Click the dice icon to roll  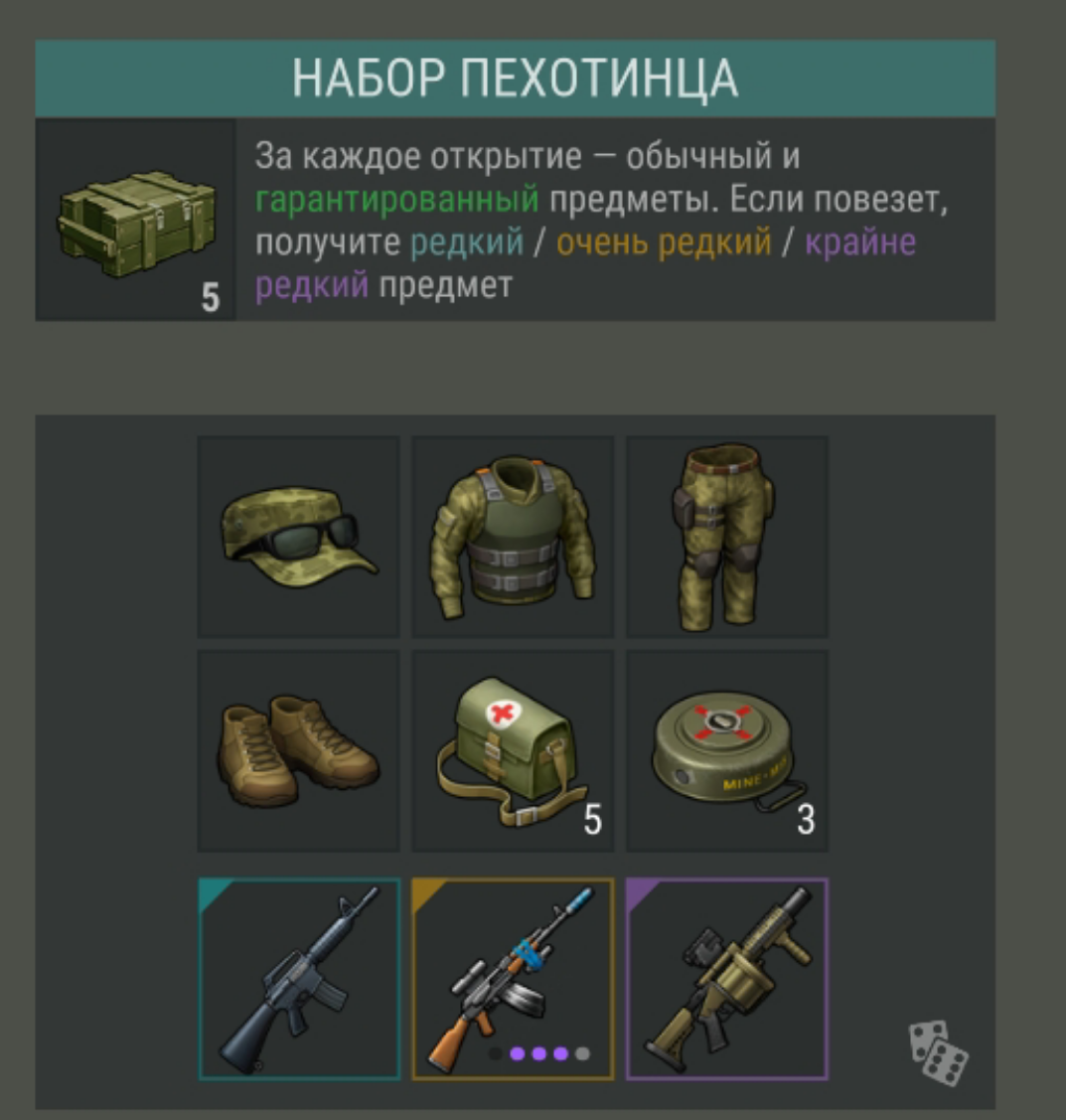click(938, 1052)
